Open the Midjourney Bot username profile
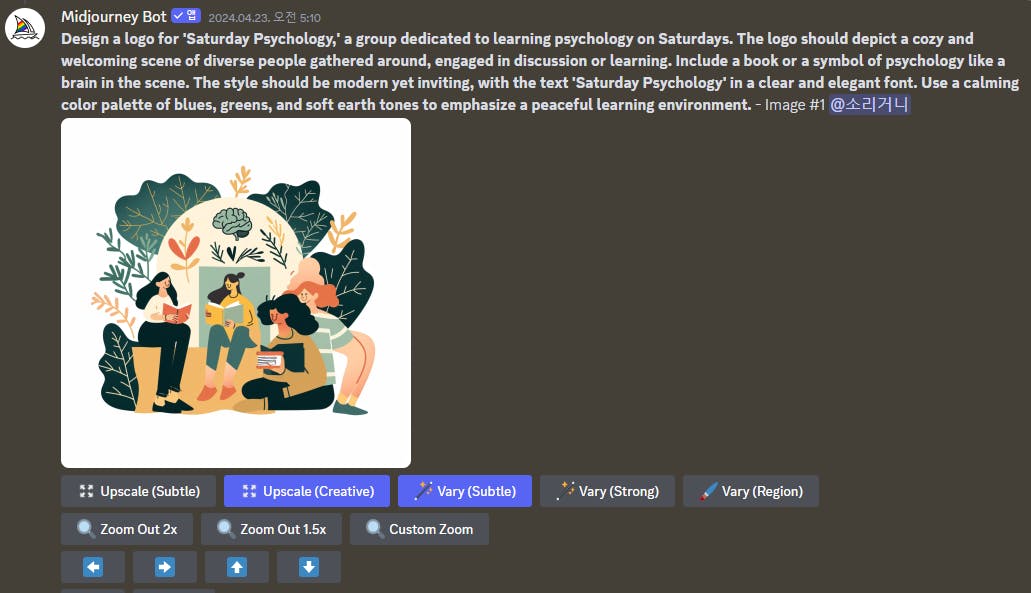 pos(114,16)
